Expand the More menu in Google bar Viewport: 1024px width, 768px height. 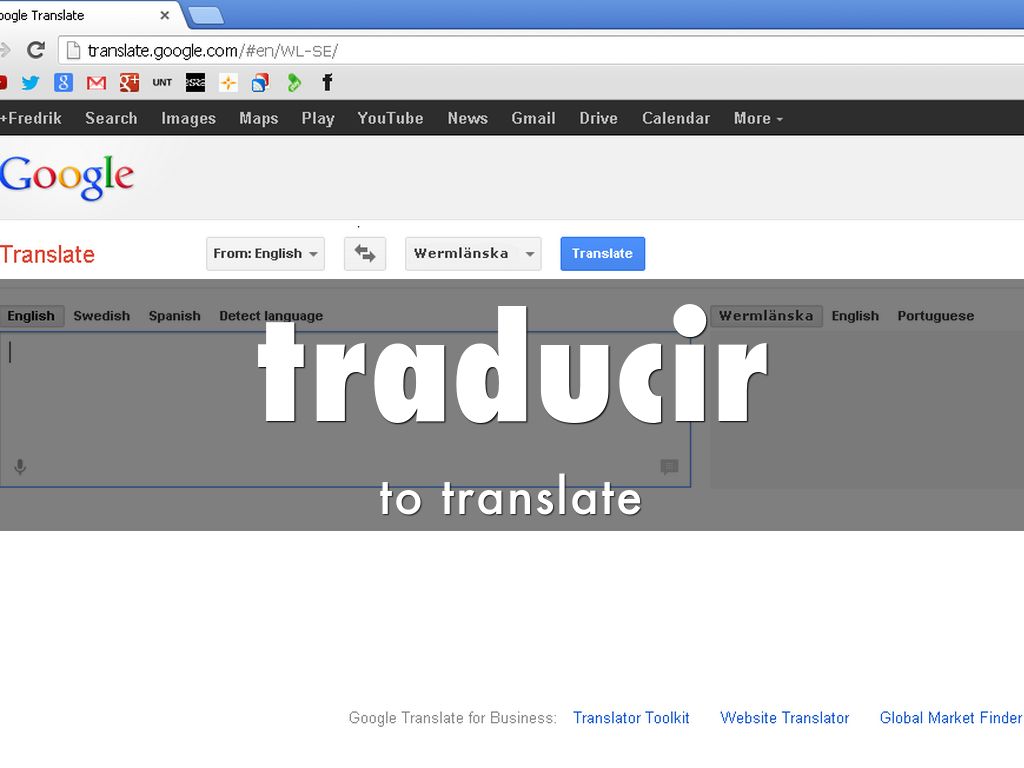pyautogui.click(x=758, y=118)
